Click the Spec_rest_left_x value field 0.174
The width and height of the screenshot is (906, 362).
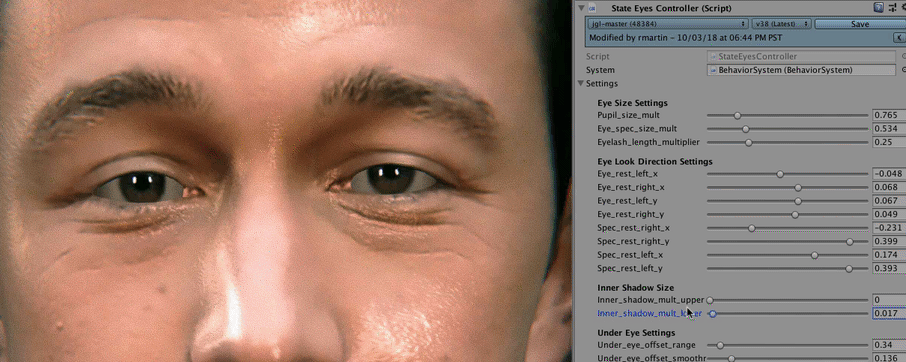pos(889,255)
